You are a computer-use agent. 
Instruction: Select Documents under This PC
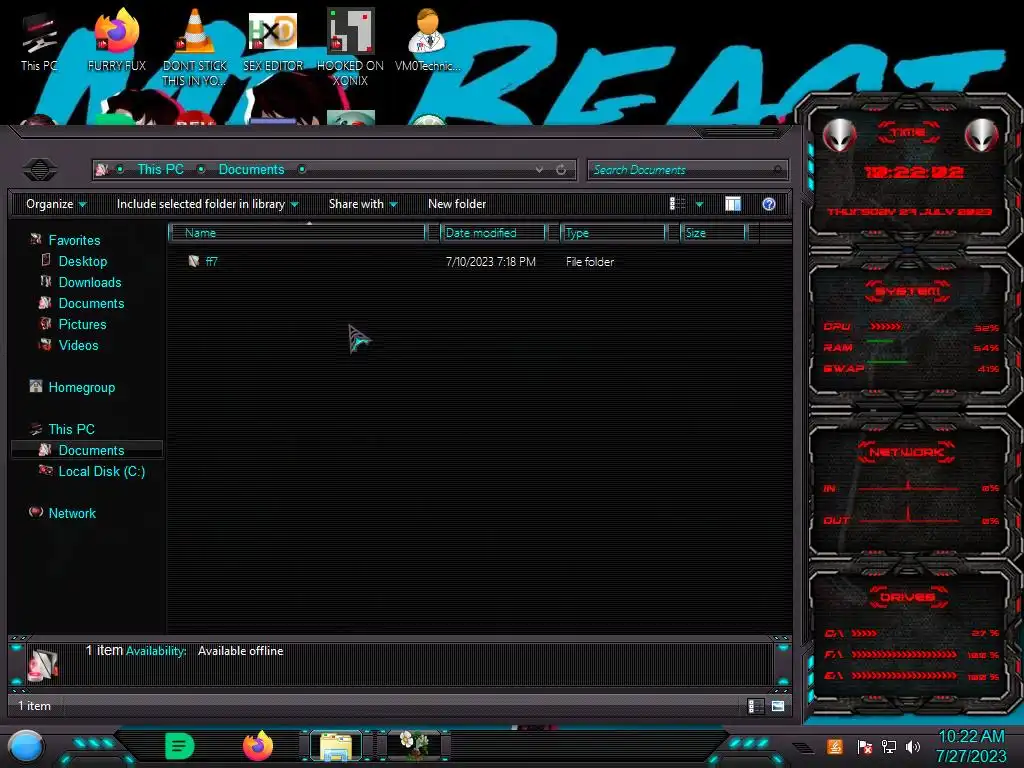(x=91, y=450)
